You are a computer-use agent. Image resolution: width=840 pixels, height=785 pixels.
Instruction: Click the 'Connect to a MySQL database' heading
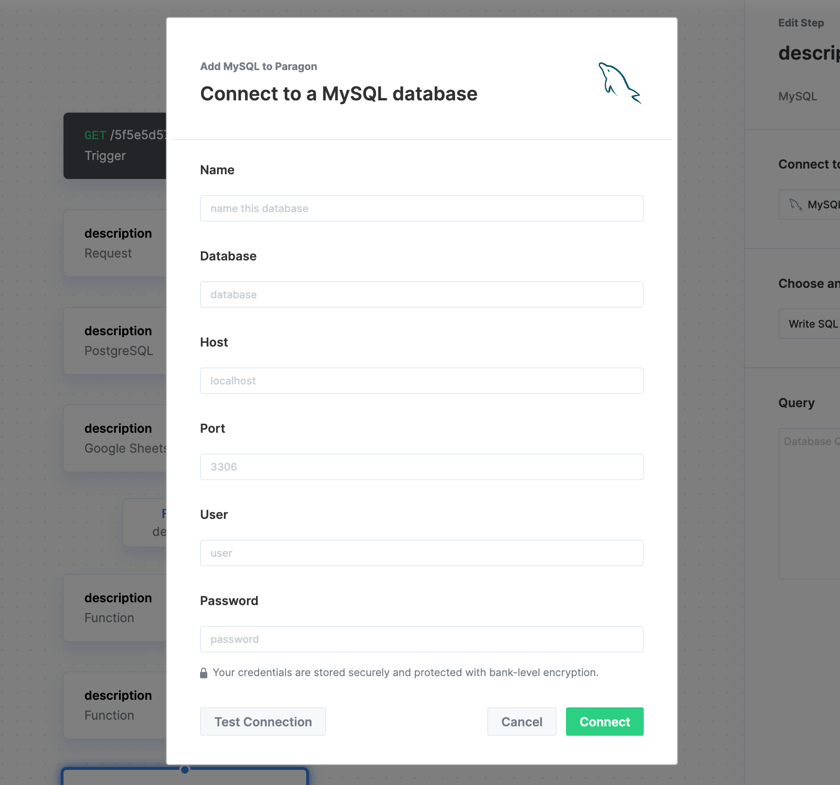[x=339, y=94]
